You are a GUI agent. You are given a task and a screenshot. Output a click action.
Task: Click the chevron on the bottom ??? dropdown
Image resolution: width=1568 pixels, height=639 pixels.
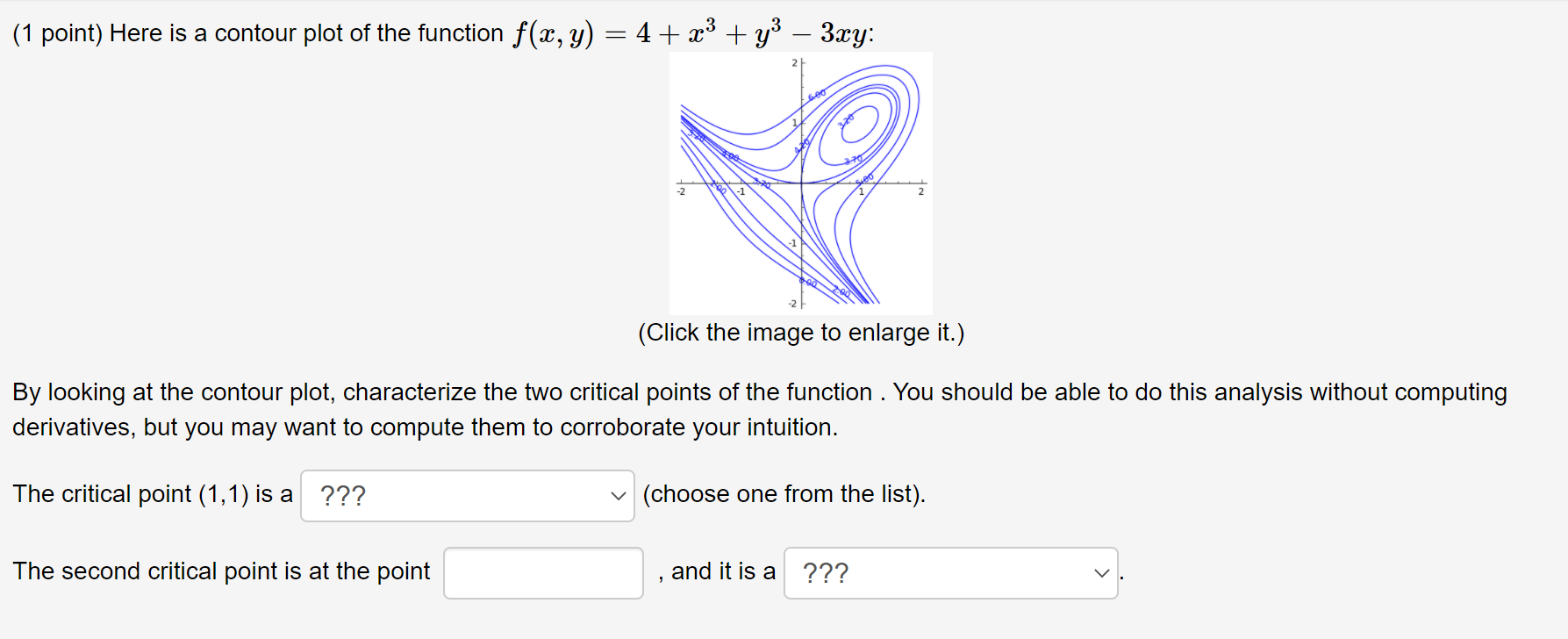pyautogui.click(x=1102, y=574)
